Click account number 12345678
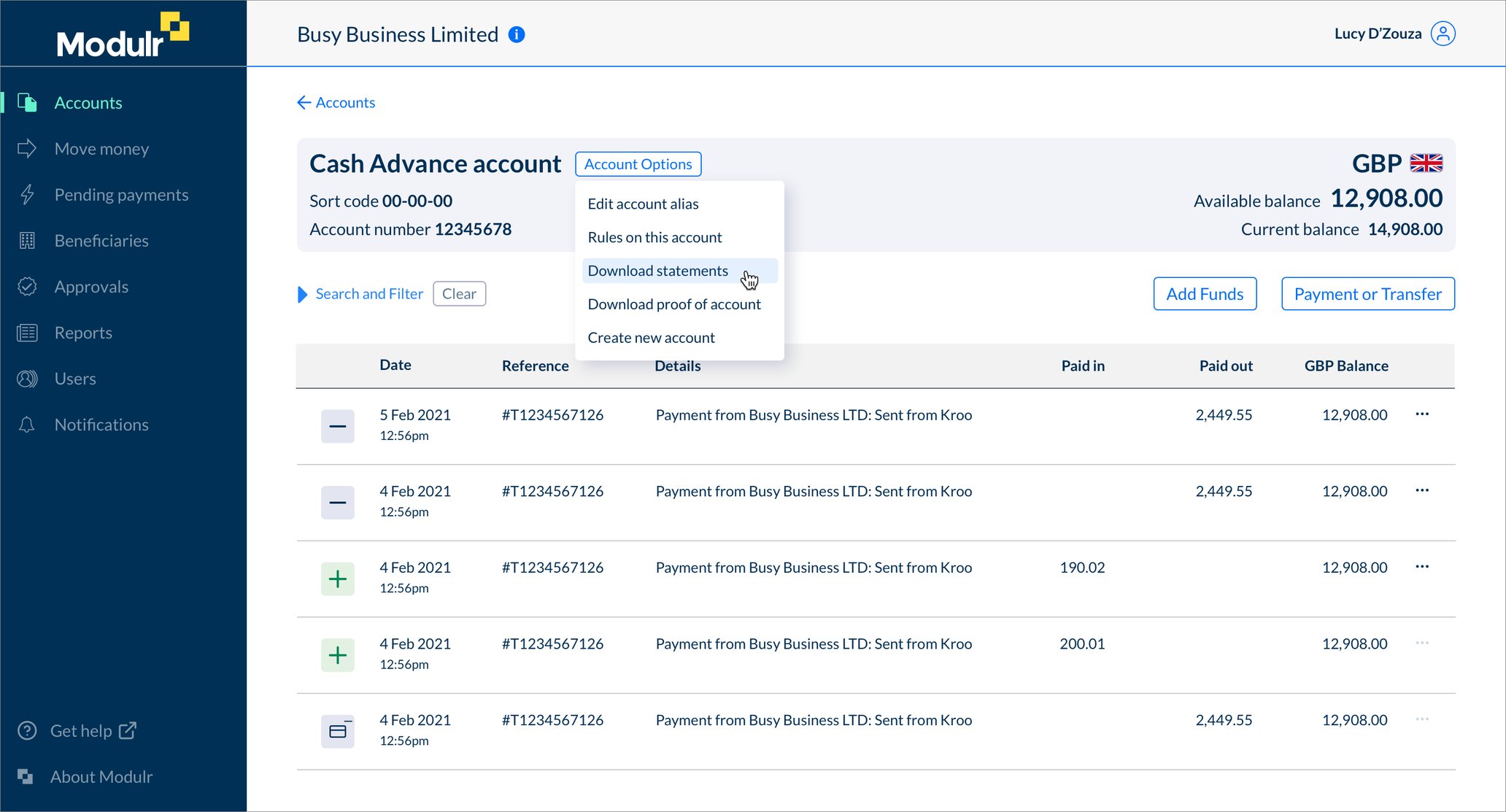The image size is (1506, 812). point(473,230)
